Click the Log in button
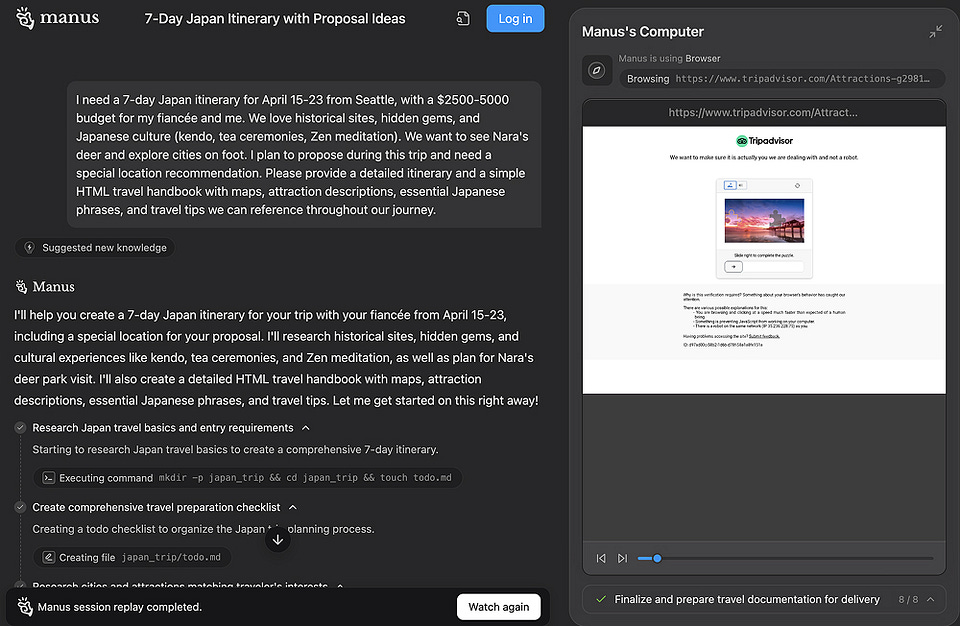 pos(515,18)
